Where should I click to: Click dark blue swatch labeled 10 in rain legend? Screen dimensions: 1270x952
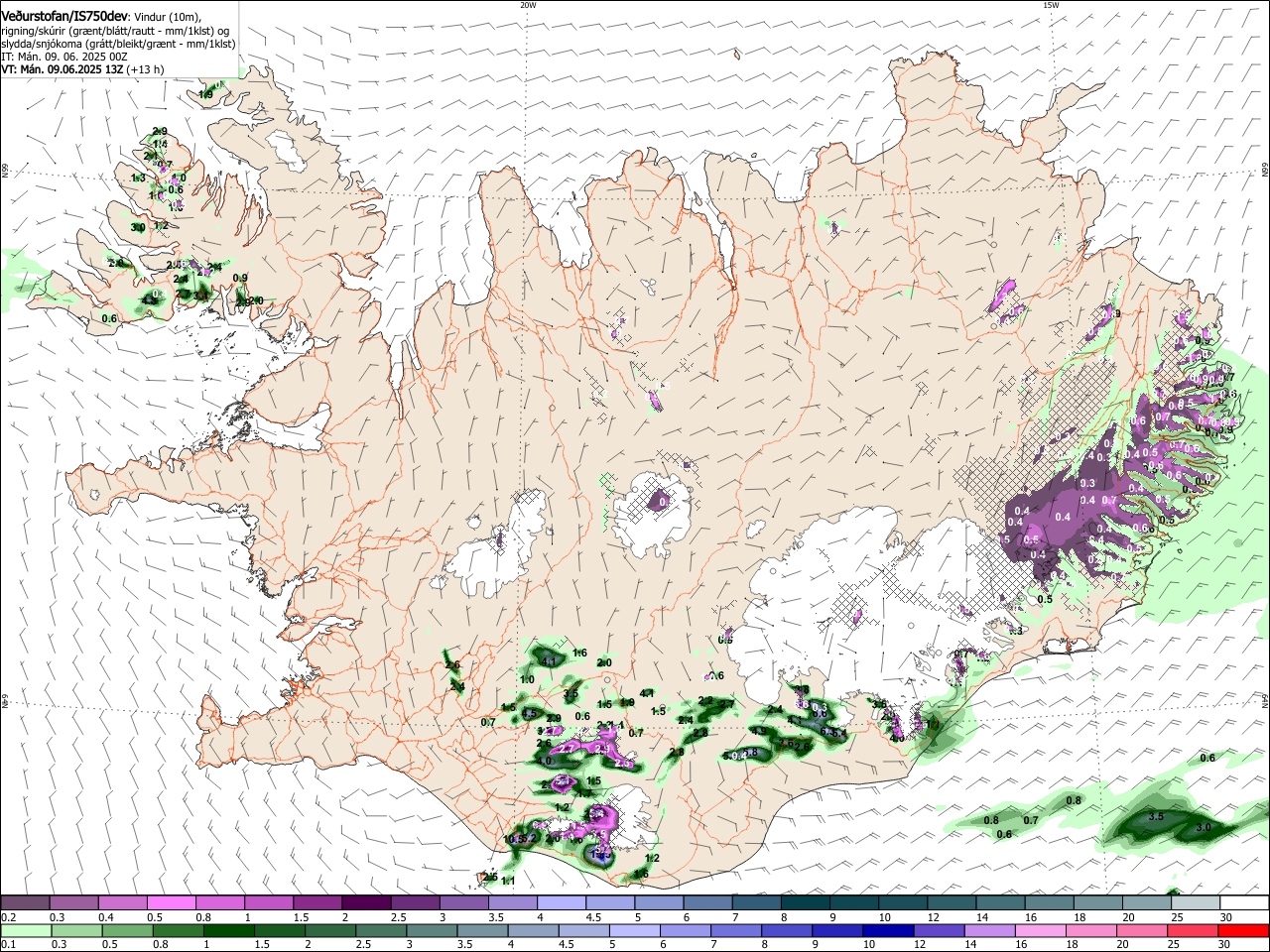[x=887, y=930]
